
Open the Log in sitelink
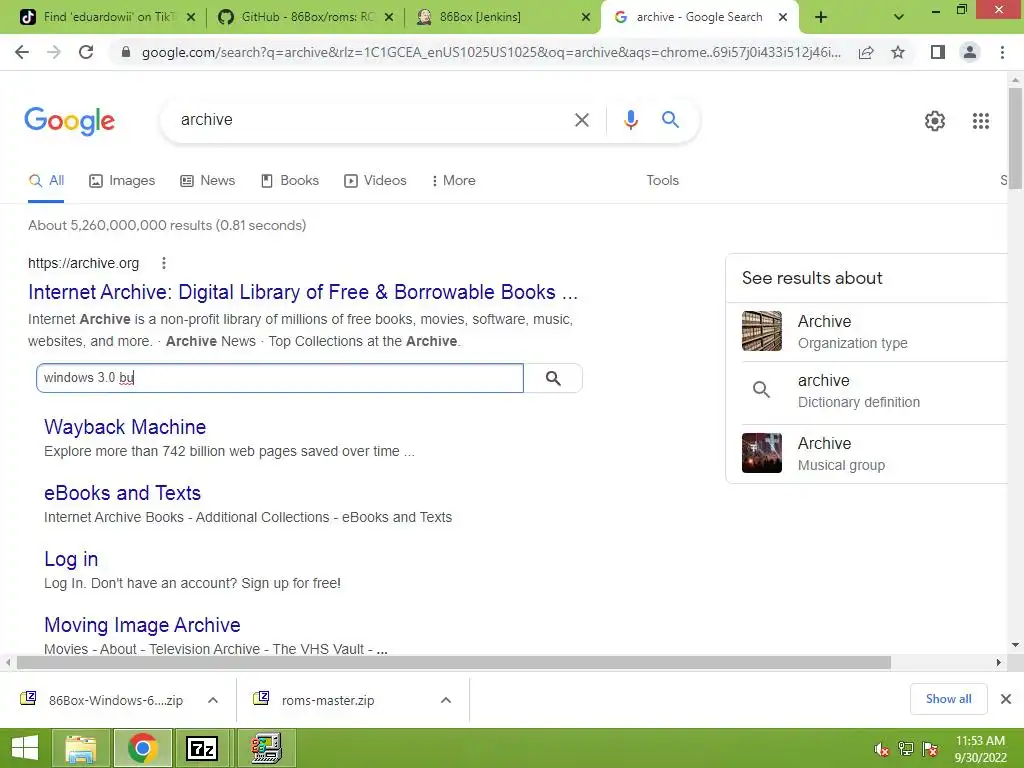[x=71, y=559]
